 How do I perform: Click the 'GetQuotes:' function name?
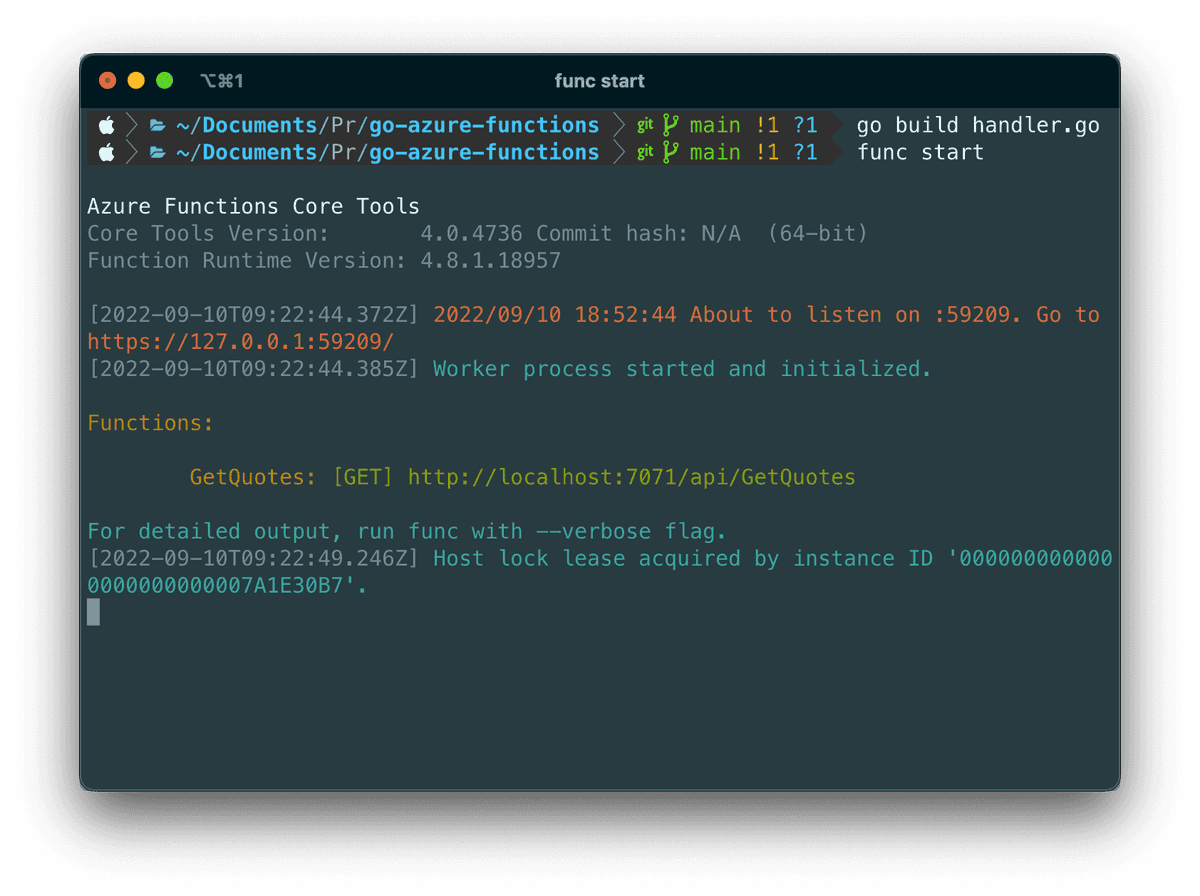click(x=253, y=477)
